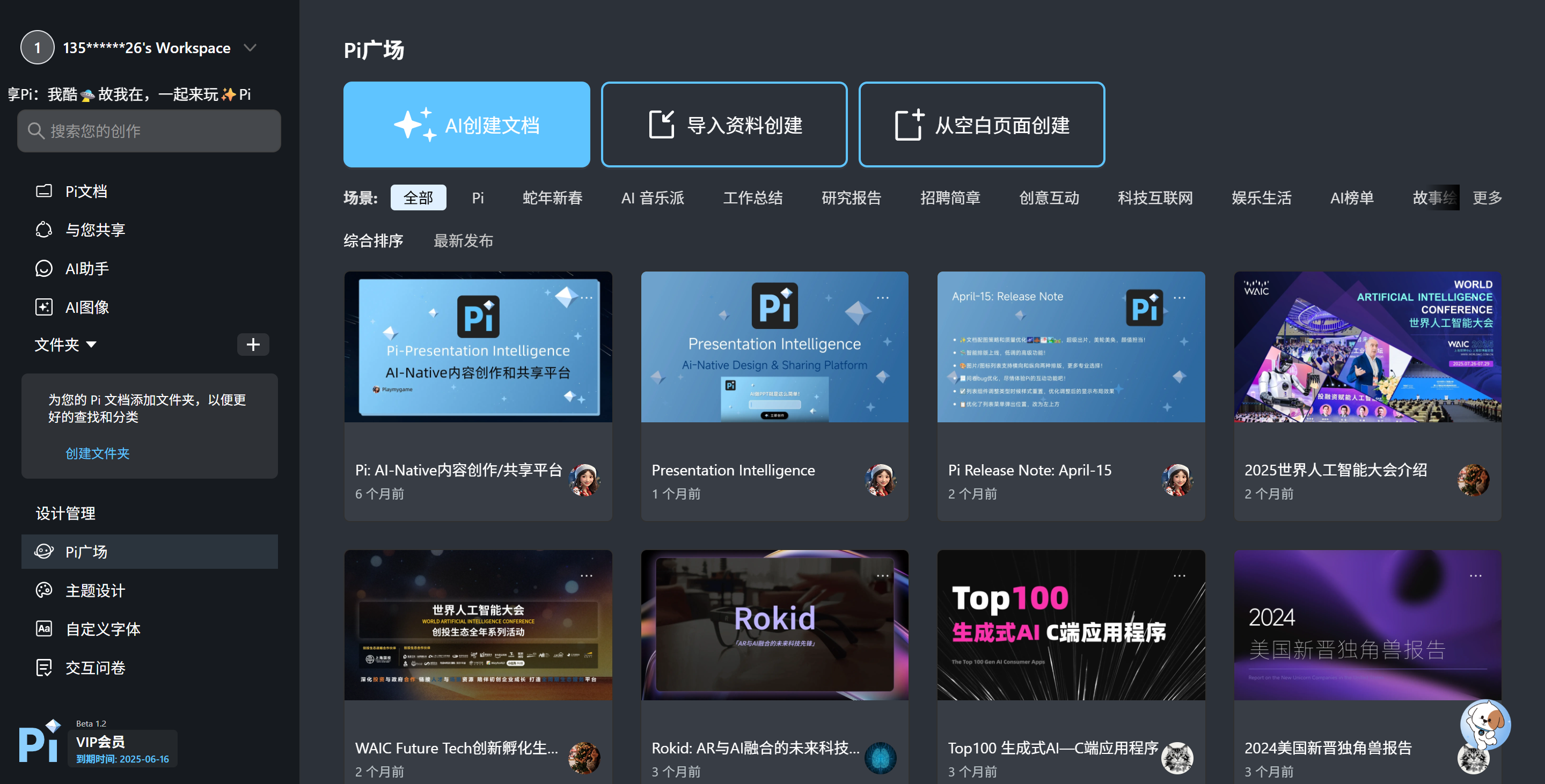The width and height of the screenshot is (1545, 784).
Task: Open more options on the 2024美国新晋独角兽报告 card
Action: (1475, 576)
